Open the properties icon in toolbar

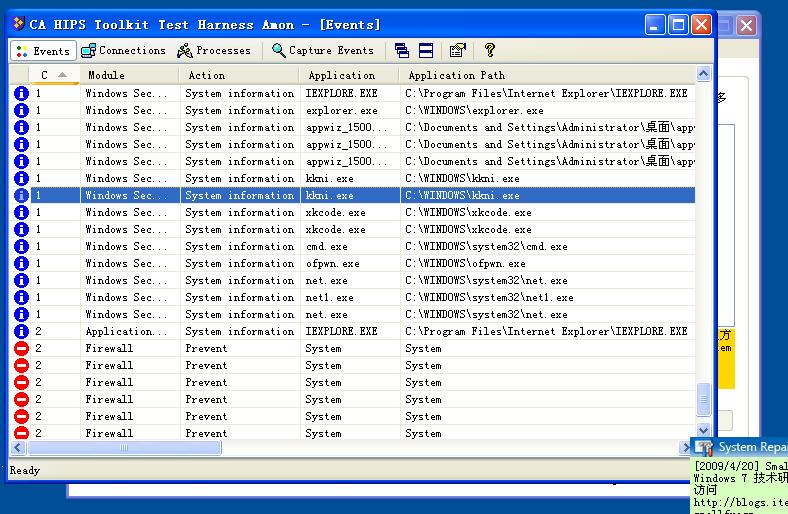click(x=458, y=51)
